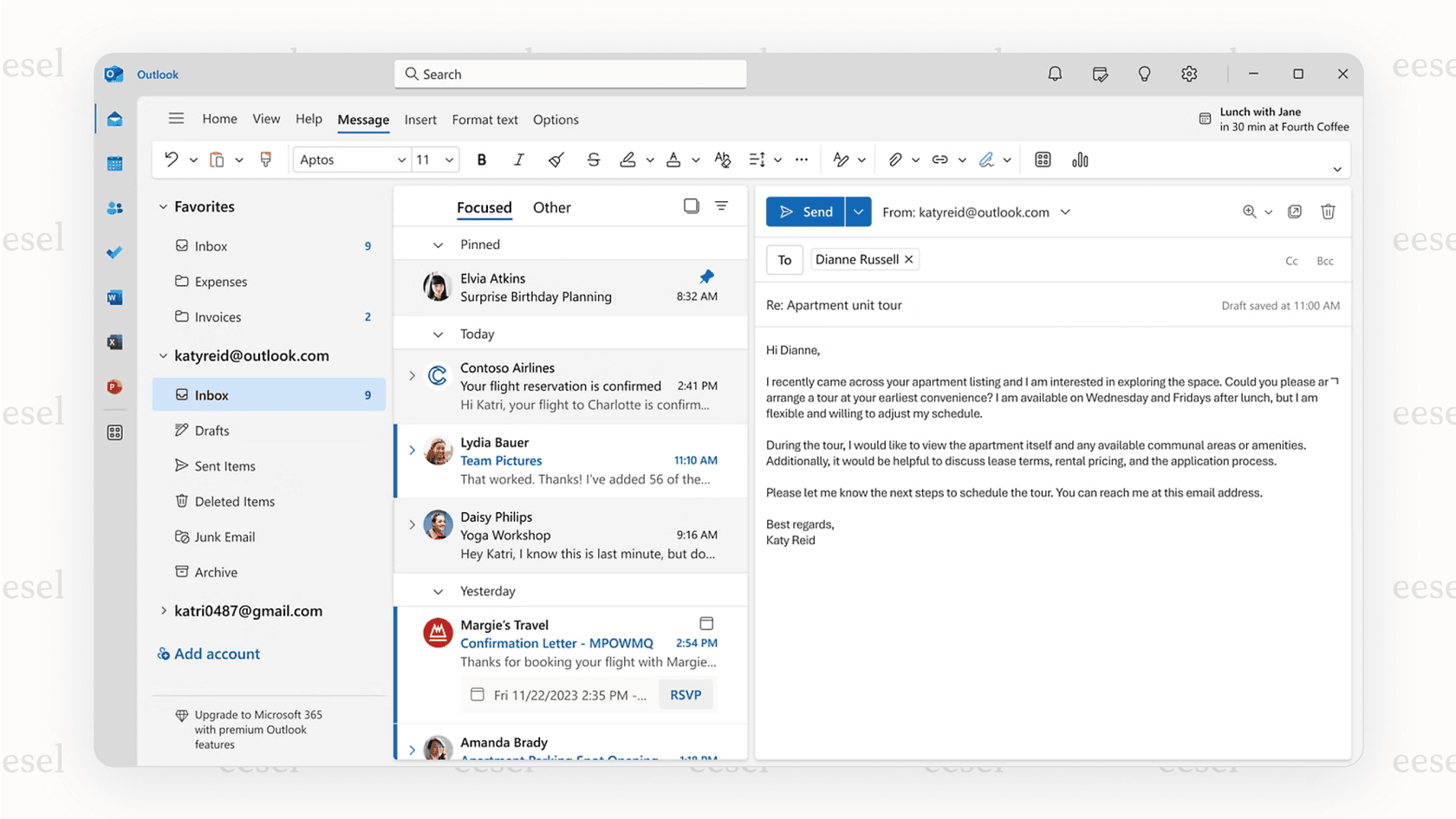The image size is (1456, 819).
Task: Toggle italic formatting for the message
Action: point(518,159)
